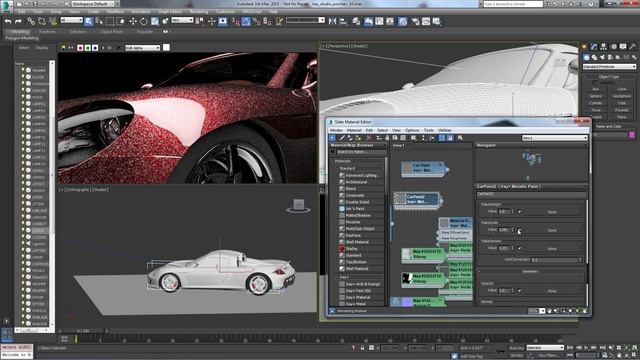
Task: Open the Standard Primitives dropdown
Action: point(609,67)
